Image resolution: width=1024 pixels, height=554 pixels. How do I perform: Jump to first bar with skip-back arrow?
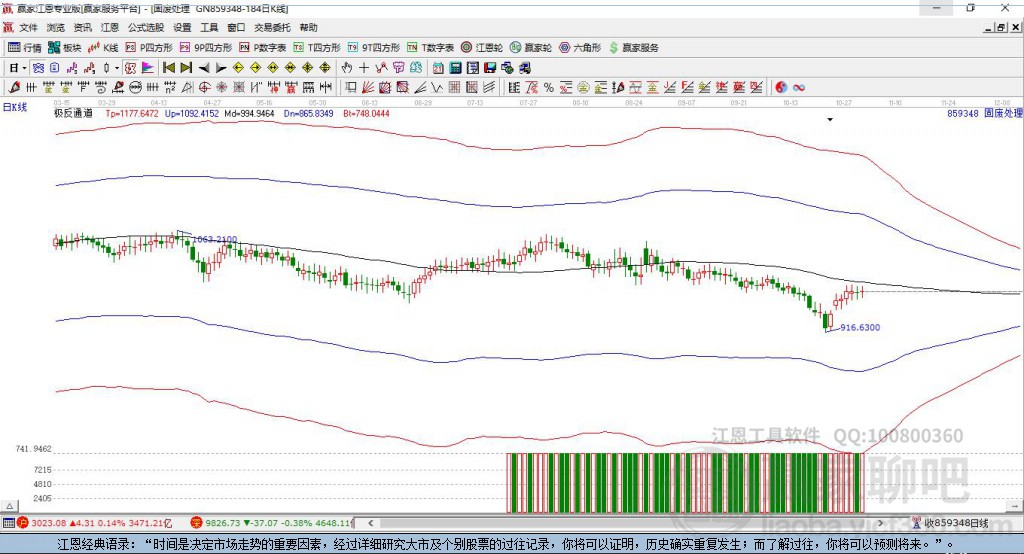(169, 67)
